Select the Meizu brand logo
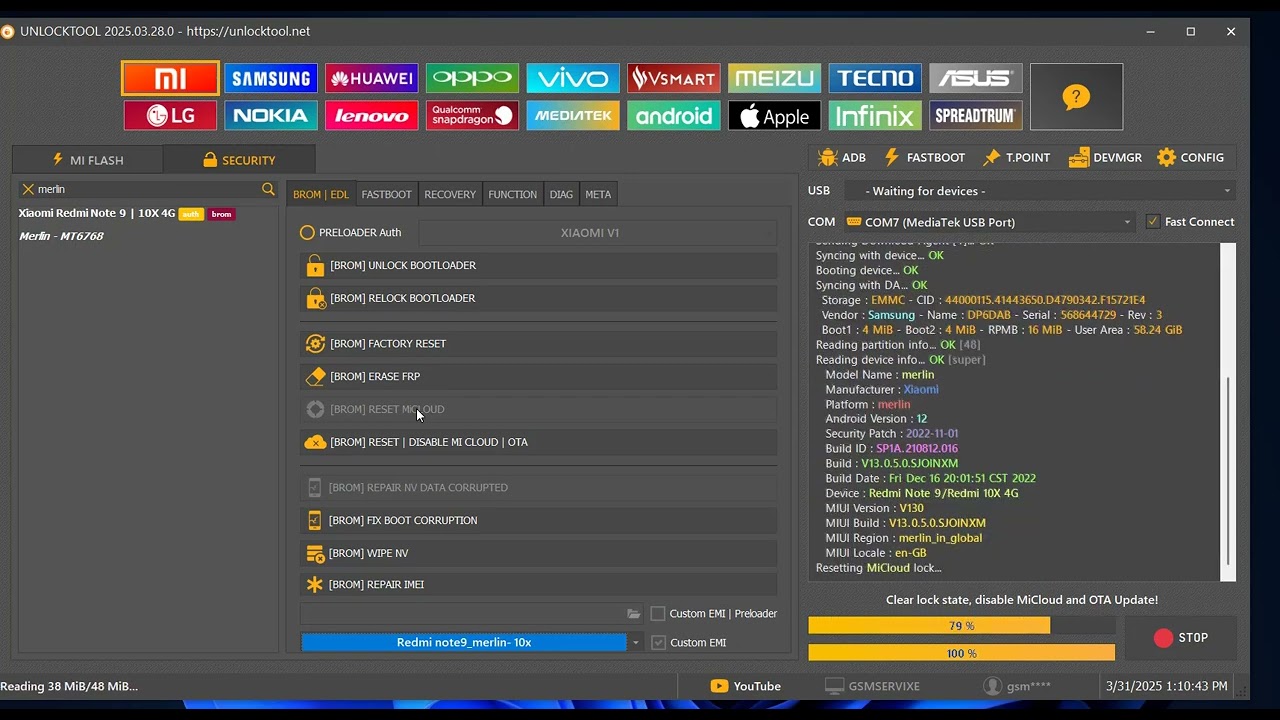 tap(774, 79)
